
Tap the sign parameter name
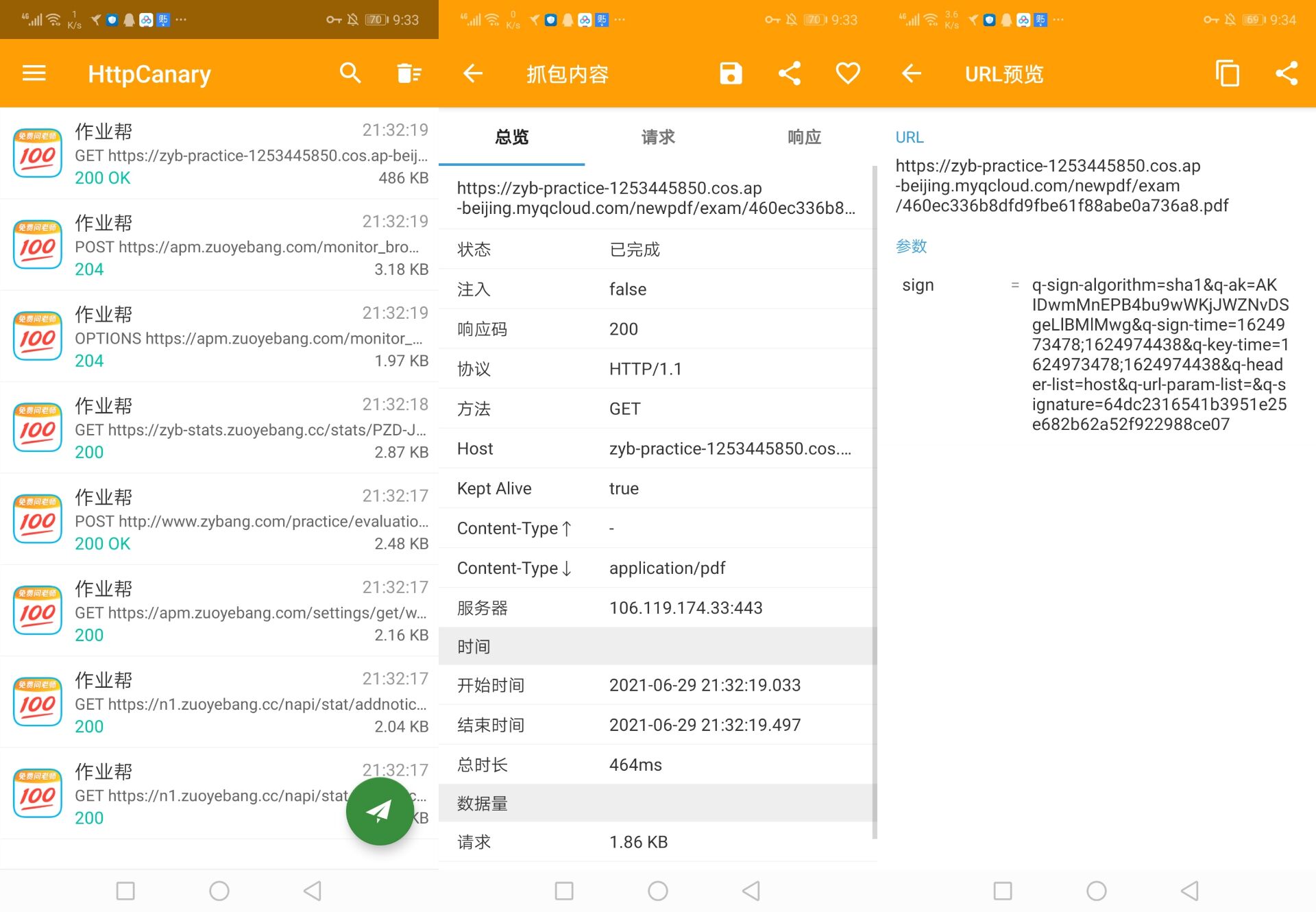coord(918,285)
